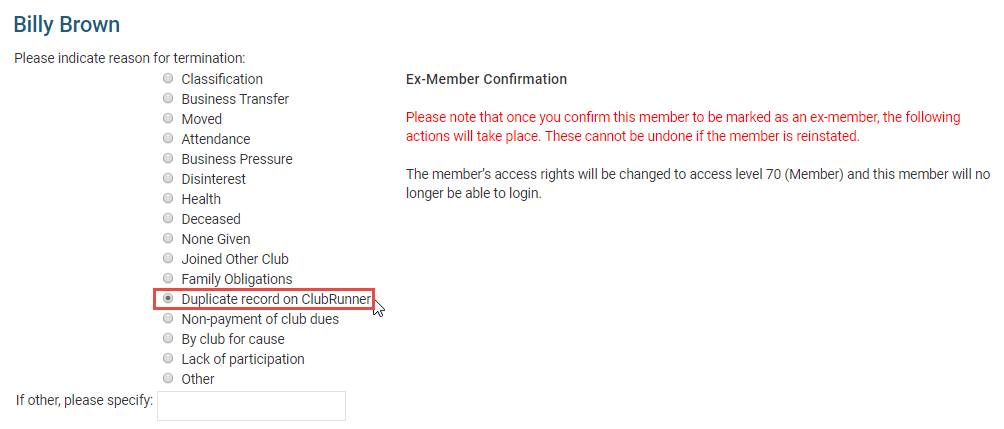Mark member as Deceased
This screenshot has height=429, width=1004.
pyautogui.click(x=168, y=219)
